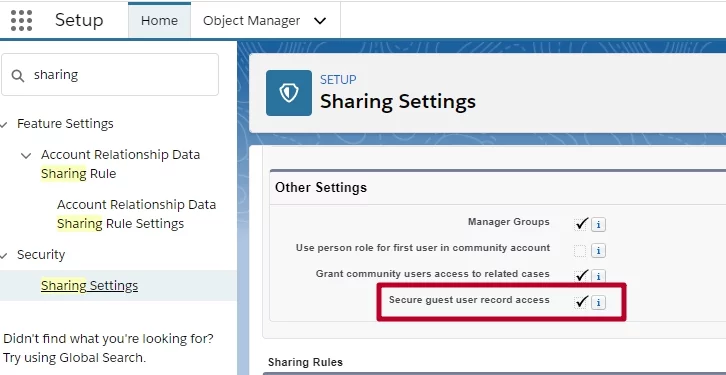This screenshot has height=375, width=726.
Task: Open info icon for Manager Groups
Action: point(598,225)
